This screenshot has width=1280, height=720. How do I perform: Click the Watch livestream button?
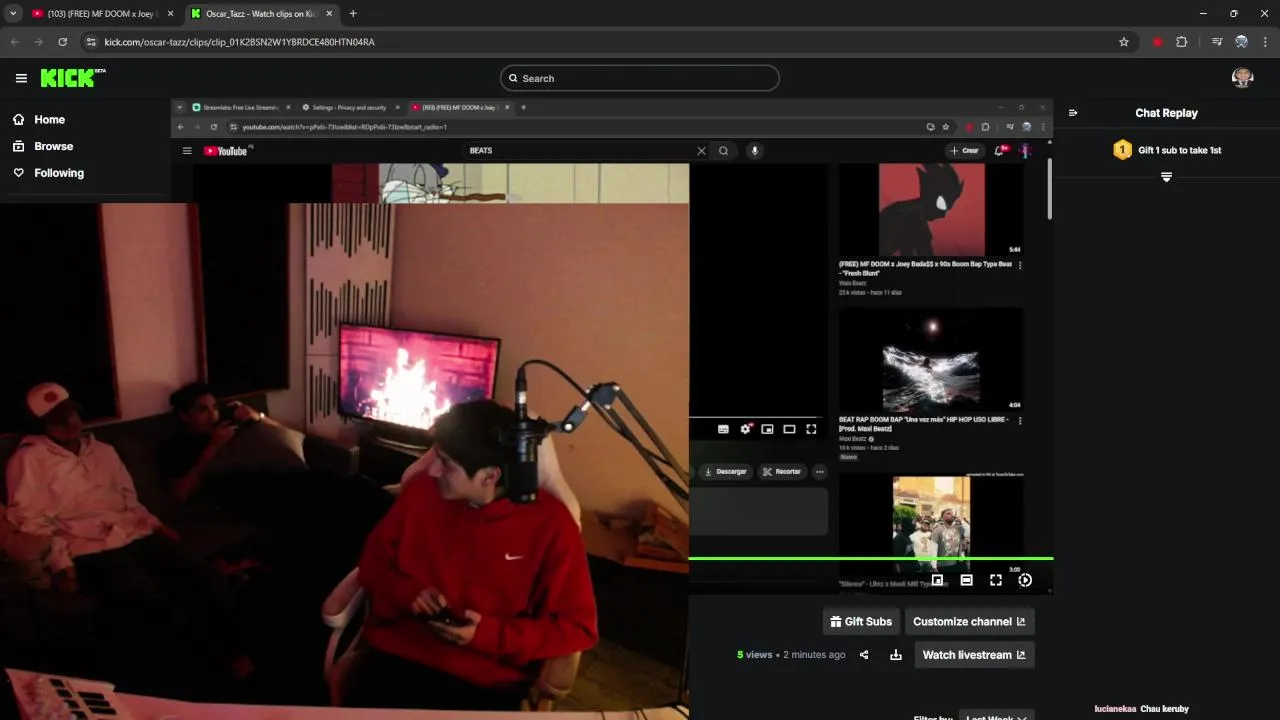974,655
